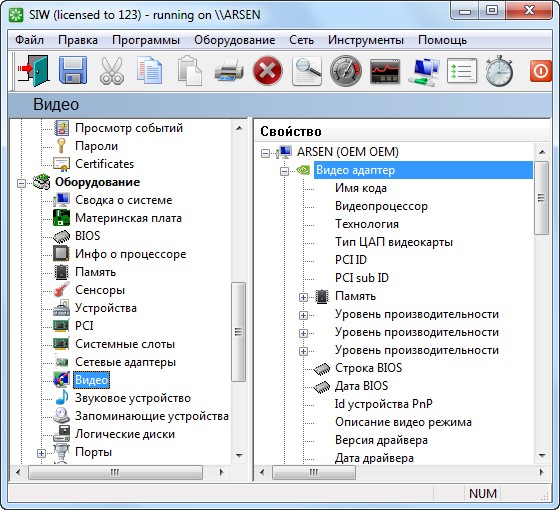Click the Материнская плата board icon
The height and width of the screenshot is (510, 560).
tap(61, 218)
